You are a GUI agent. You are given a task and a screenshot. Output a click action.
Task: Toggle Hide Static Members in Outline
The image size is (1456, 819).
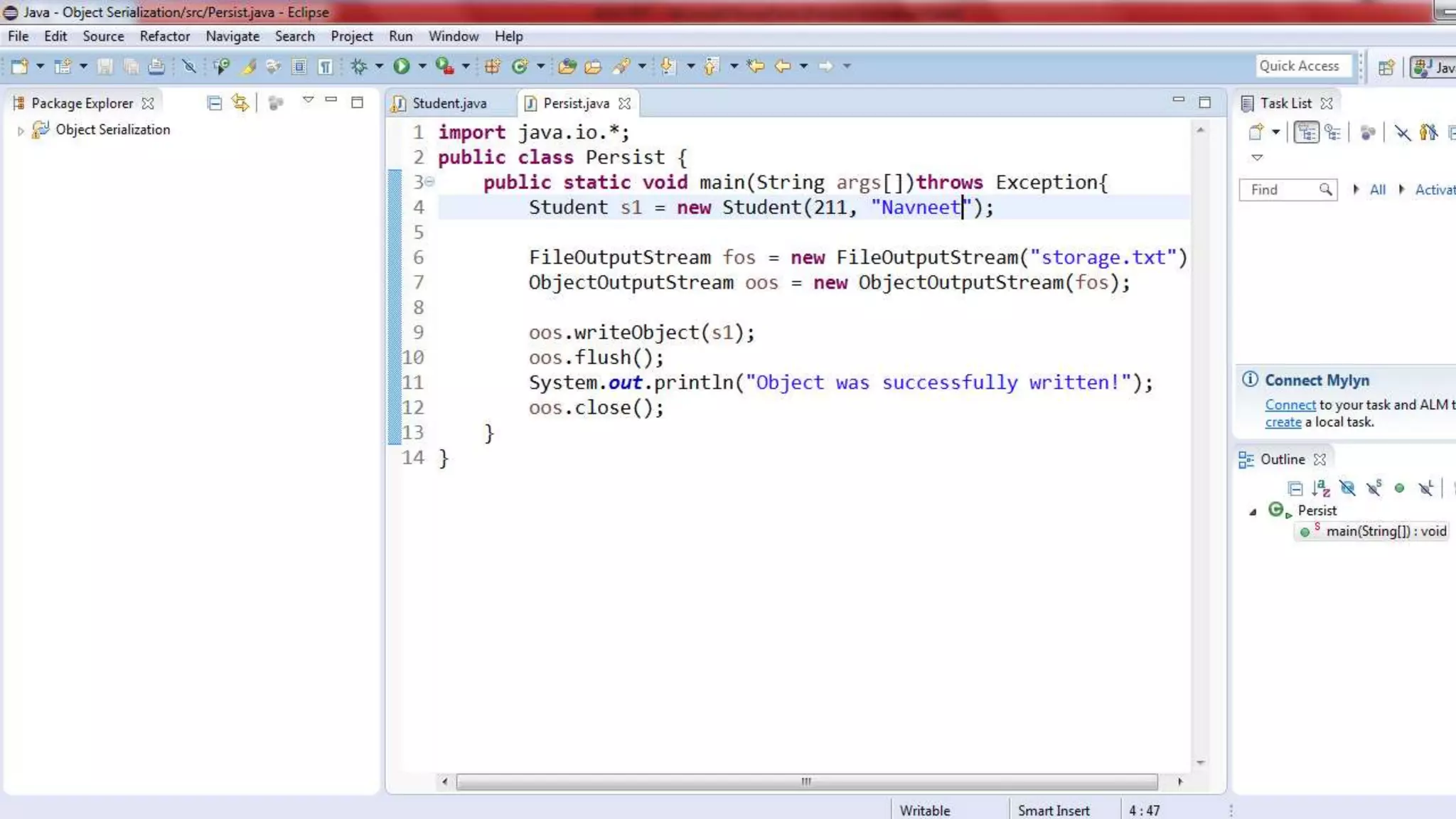click(x=1374, y=488)
